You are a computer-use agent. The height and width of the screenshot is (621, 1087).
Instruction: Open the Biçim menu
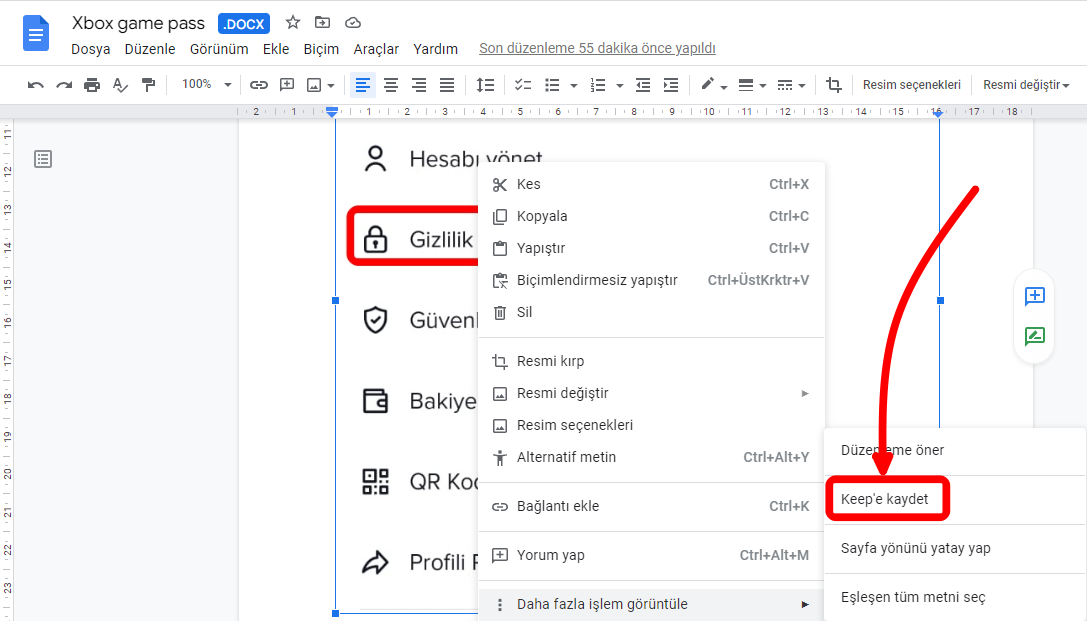pos(321,49)
